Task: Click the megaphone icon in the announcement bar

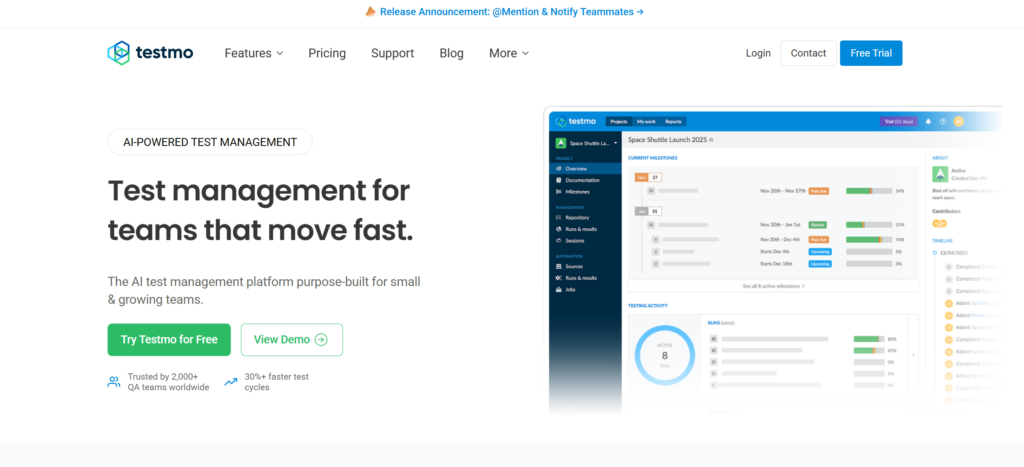Action: (x=370, y=12)
